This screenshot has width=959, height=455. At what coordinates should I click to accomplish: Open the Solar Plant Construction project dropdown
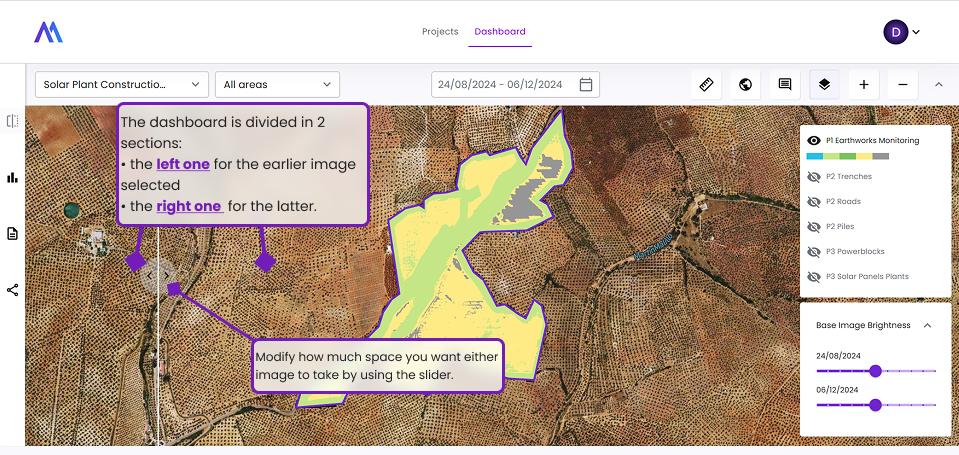[x=122, y=84]
